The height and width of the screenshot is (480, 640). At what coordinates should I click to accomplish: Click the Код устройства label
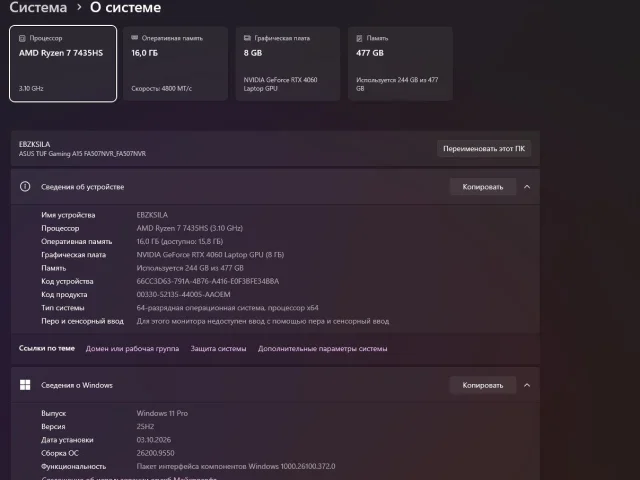[67, 281]
